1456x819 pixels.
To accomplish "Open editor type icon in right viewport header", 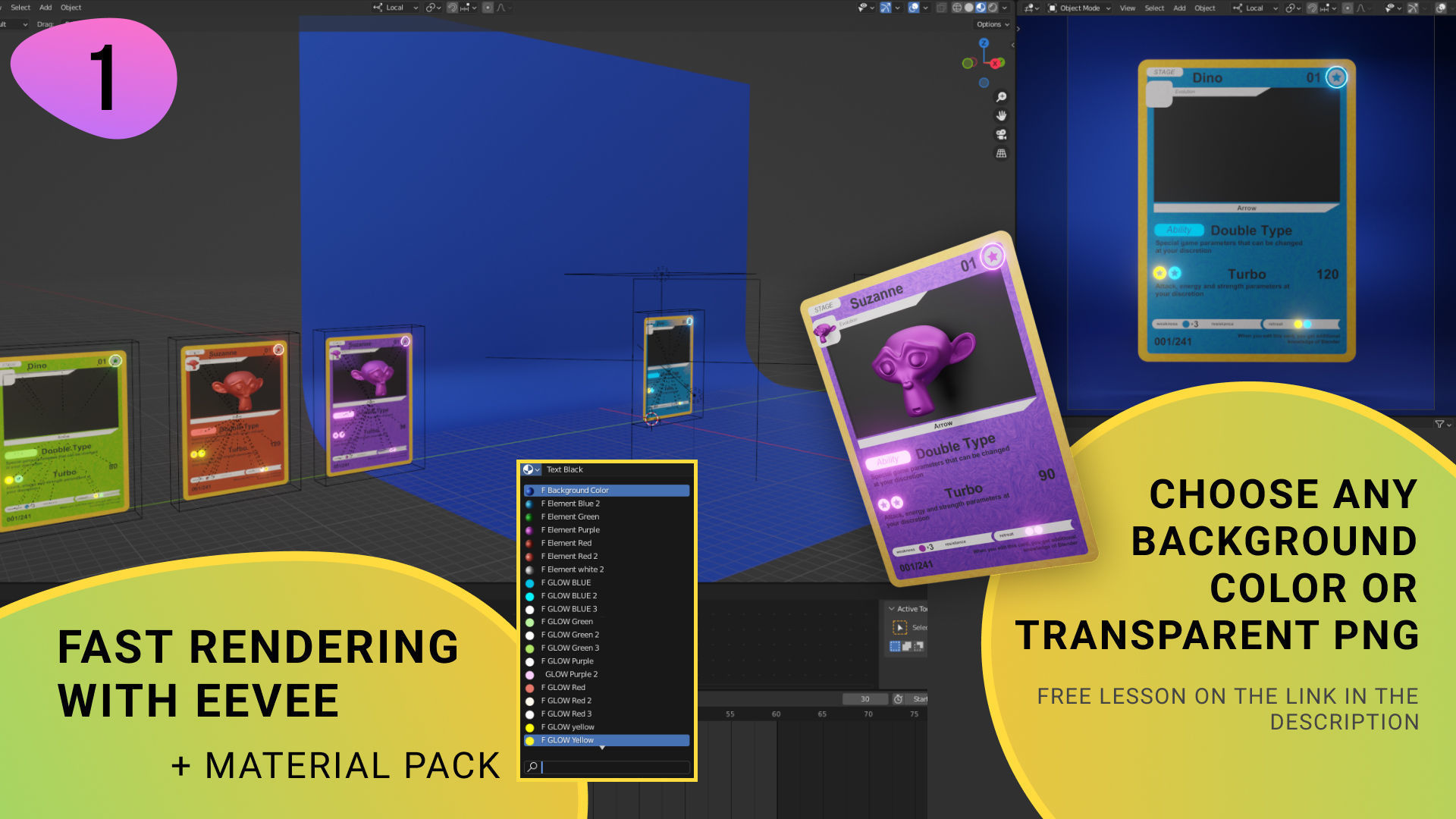I will [1031, 8].
